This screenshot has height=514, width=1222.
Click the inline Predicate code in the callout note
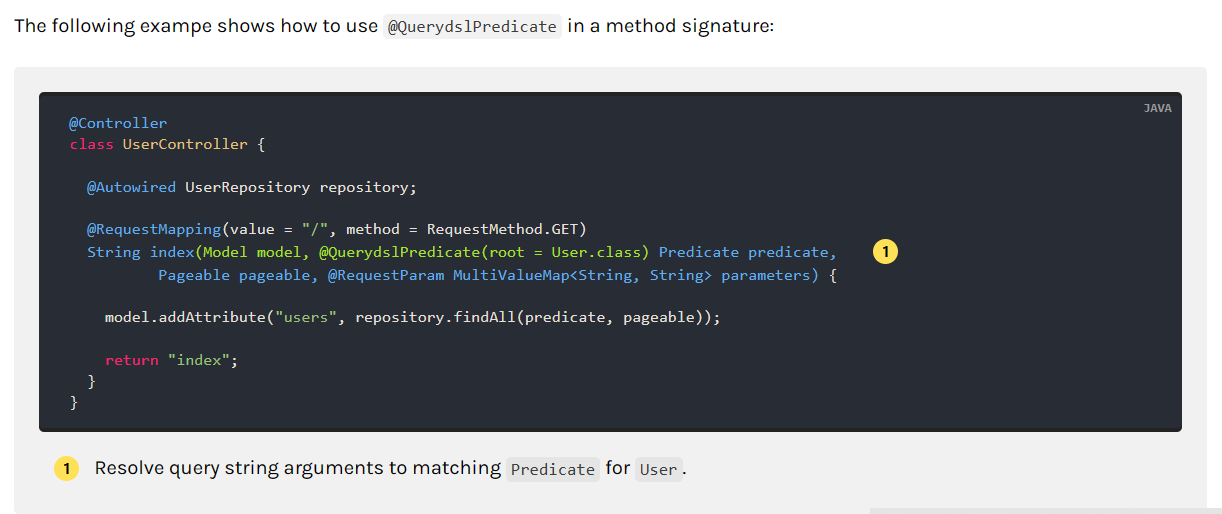[x=553, y=469]
